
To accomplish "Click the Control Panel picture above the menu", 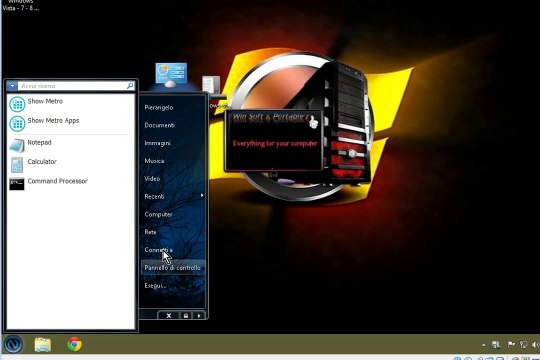I will click(171, 74).
